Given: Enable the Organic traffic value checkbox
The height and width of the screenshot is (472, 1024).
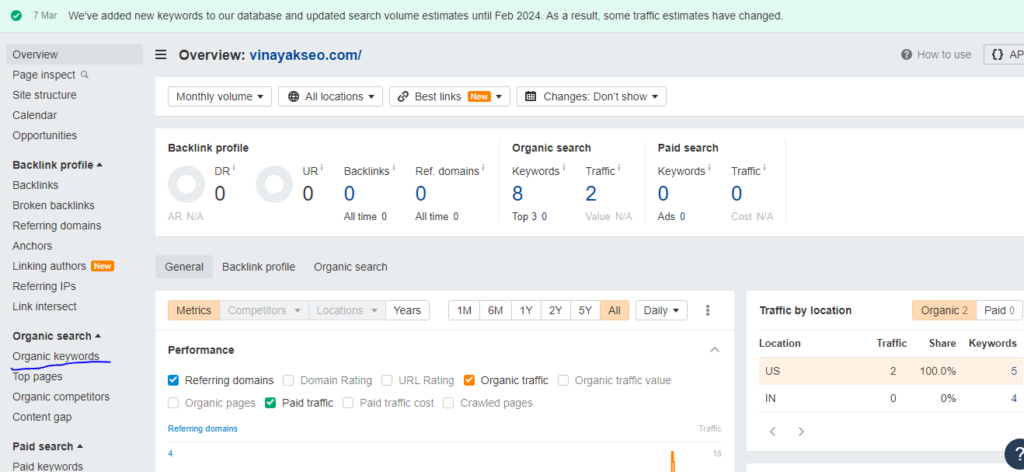Looking at the screenshot, I should [563, 381].
